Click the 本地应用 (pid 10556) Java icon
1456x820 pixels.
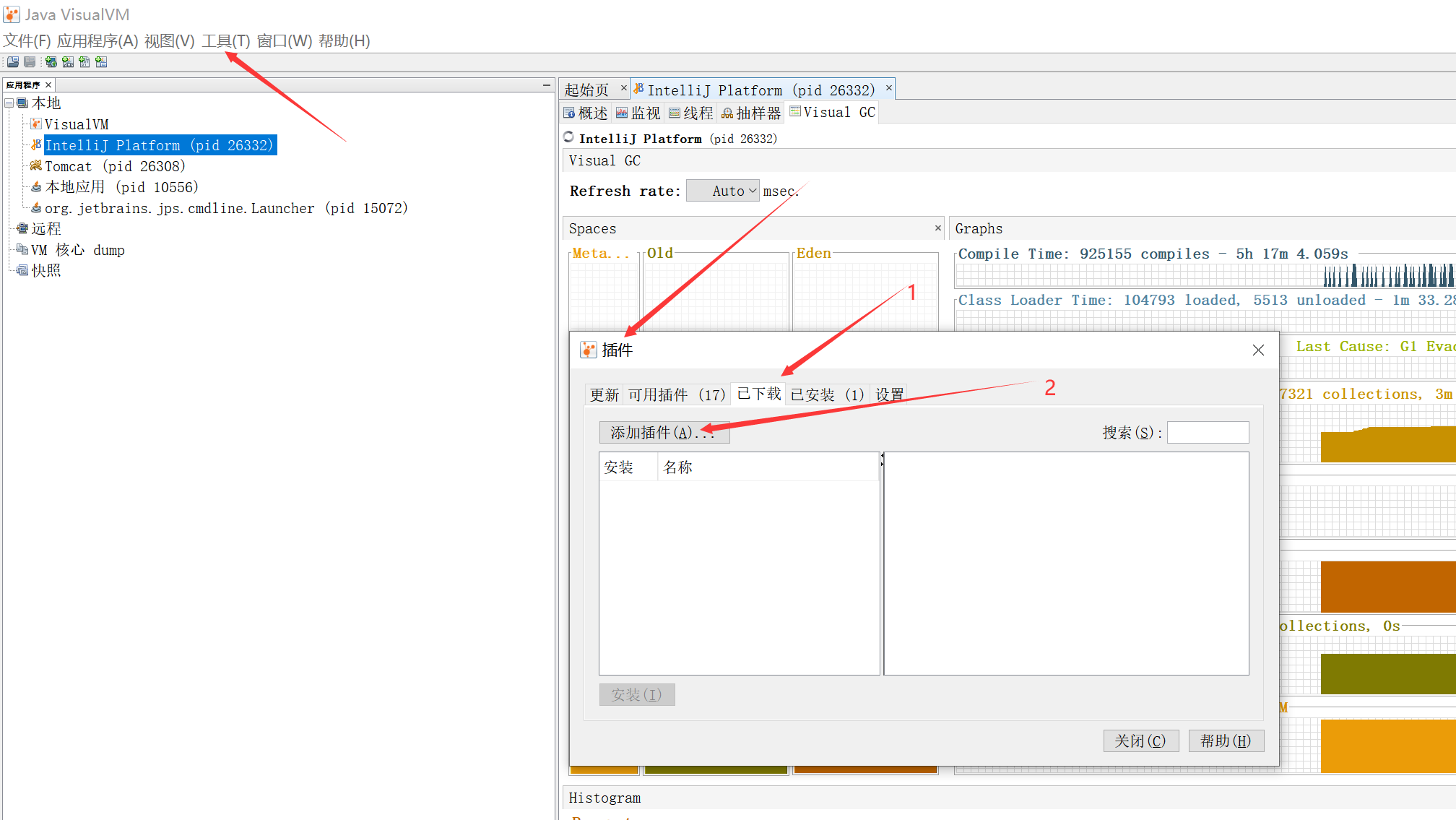pyautogui.click(x=36, y=187)
